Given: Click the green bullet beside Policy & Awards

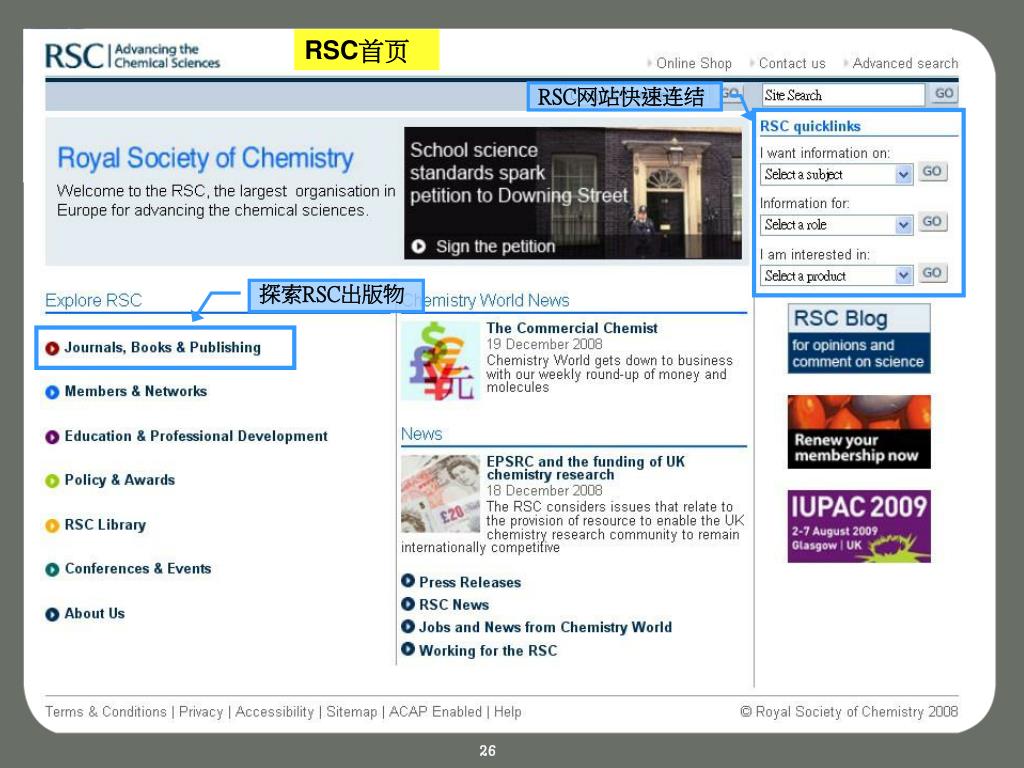Looking at the screenshot, I should 52,481.
